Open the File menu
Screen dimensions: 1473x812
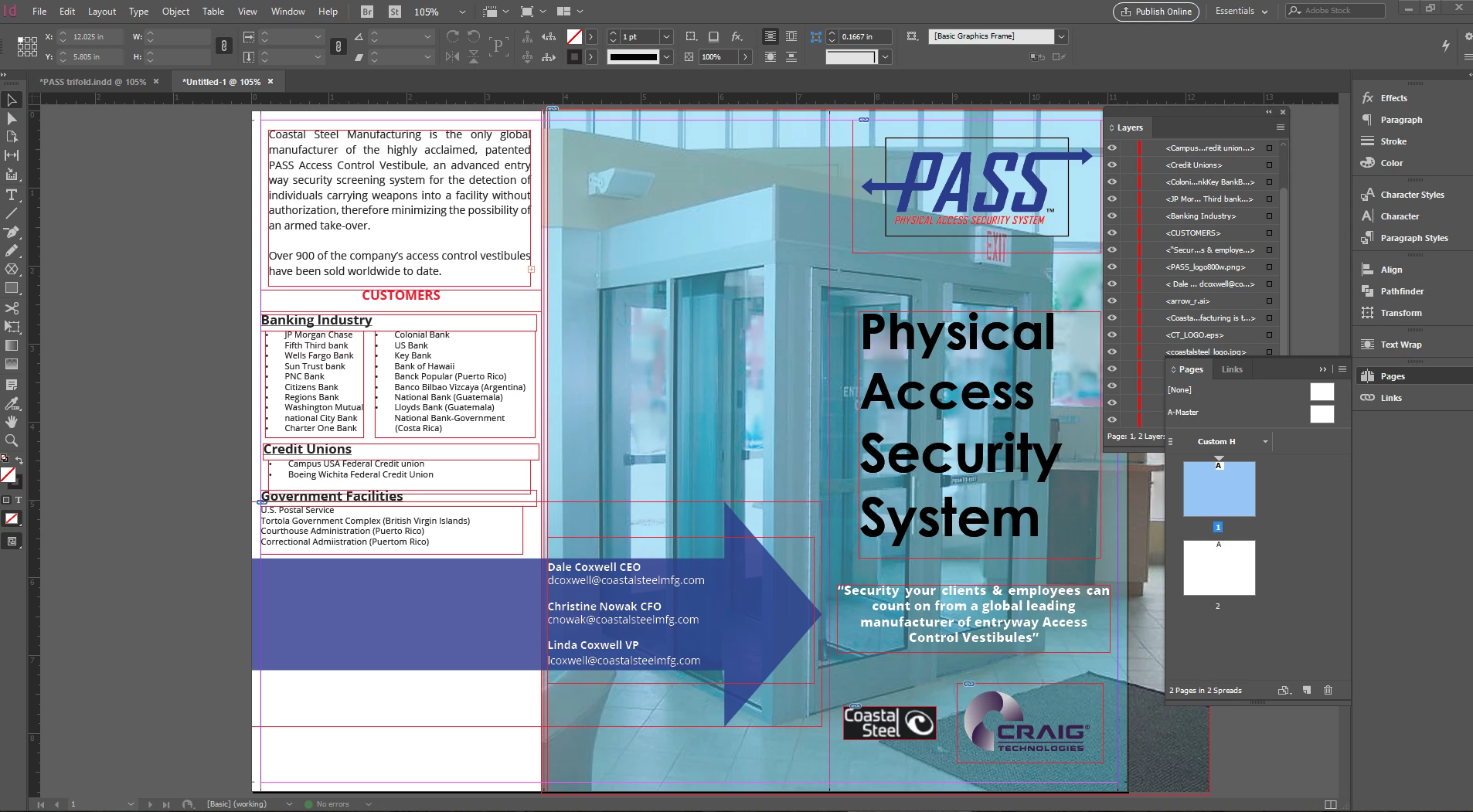coord(39,12)
